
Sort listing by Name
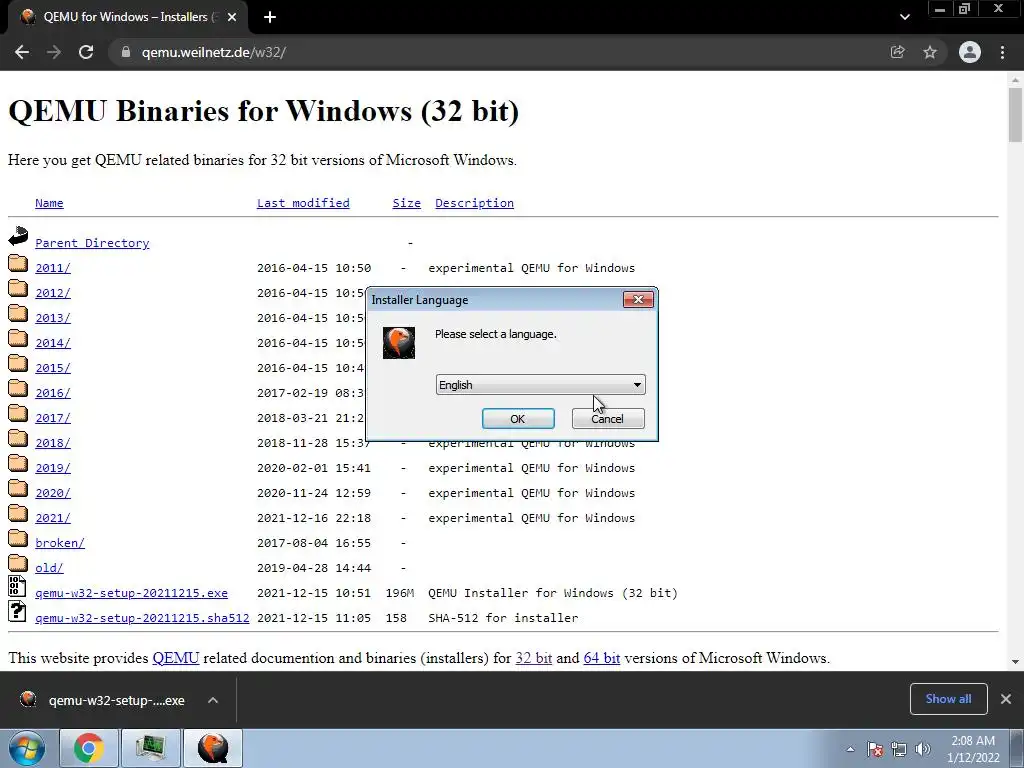coord(49,203)
